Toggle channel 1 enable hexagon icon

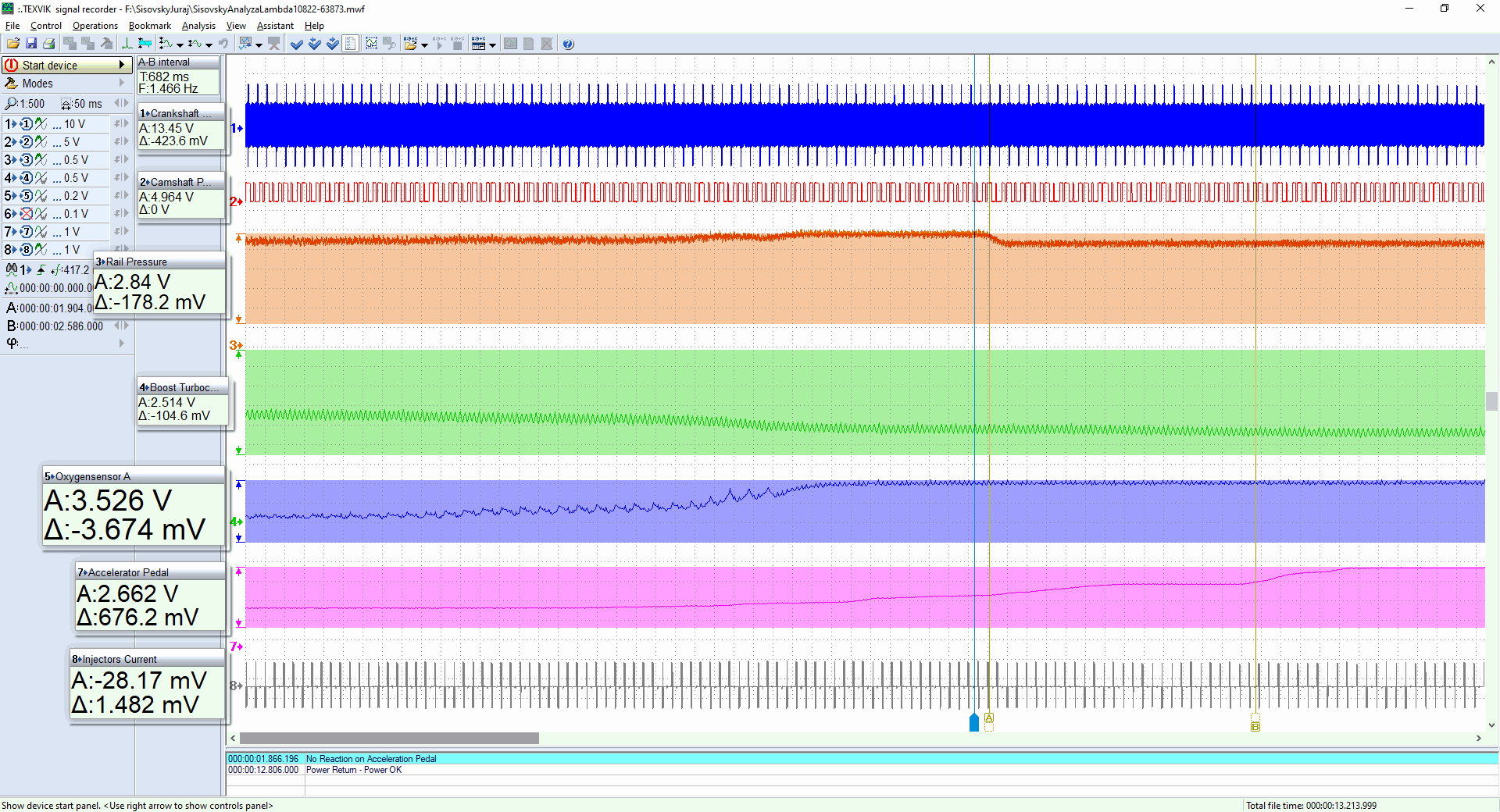[27, 124]
